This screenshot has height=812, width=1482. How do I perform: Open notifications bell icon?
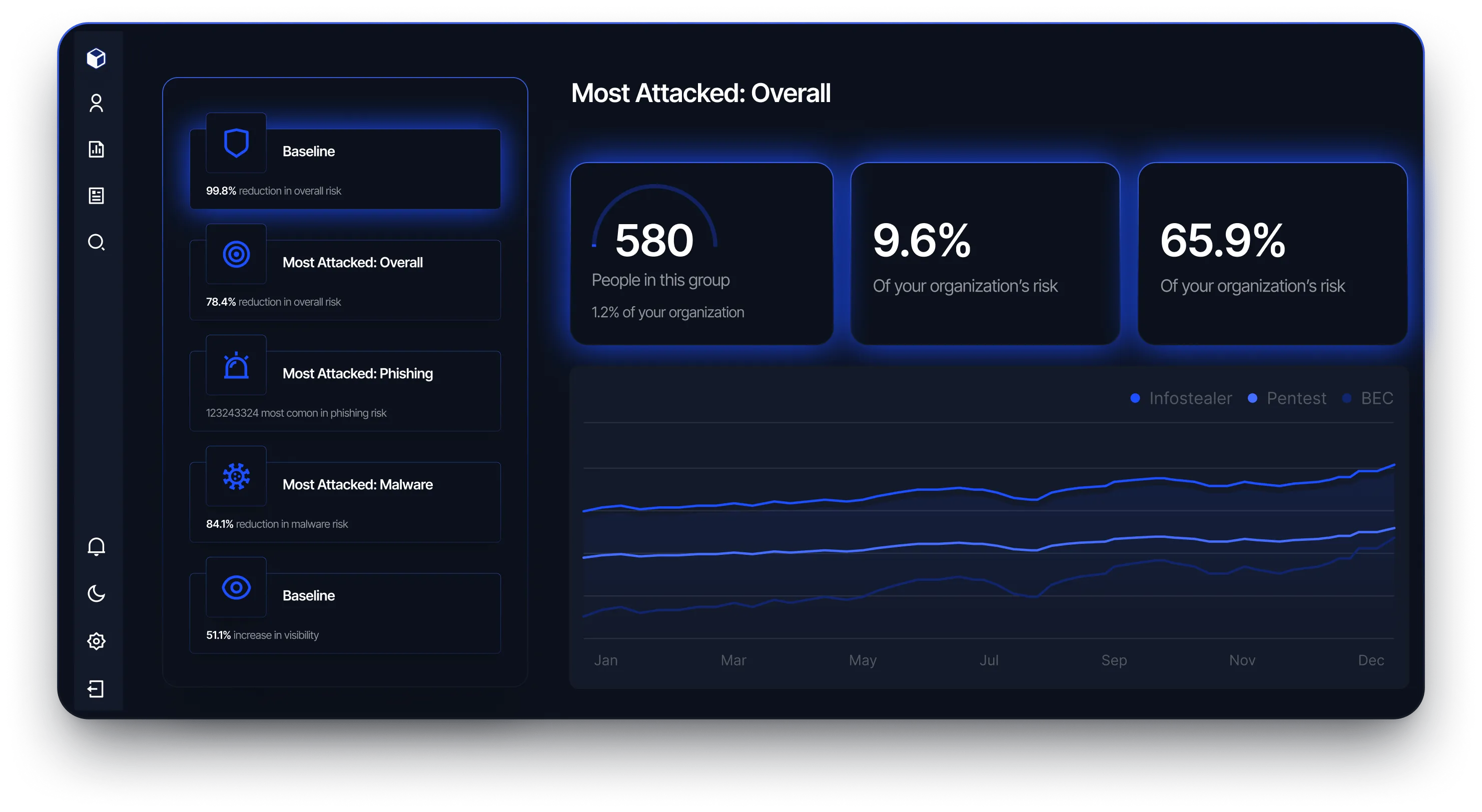pyautogui.click(x=96, y=547)
